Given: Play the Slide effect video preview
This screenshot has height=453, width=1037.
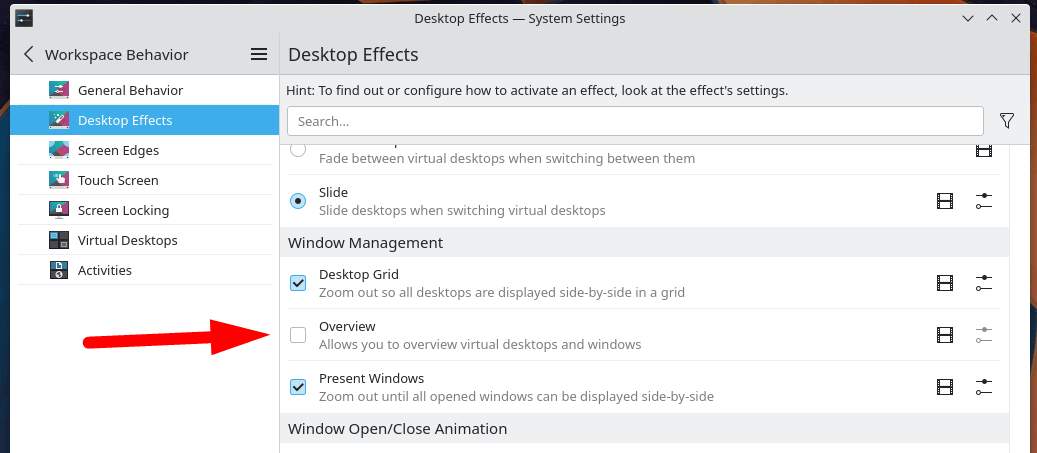Looking at the screenshot, I should [x=945, y=201].
